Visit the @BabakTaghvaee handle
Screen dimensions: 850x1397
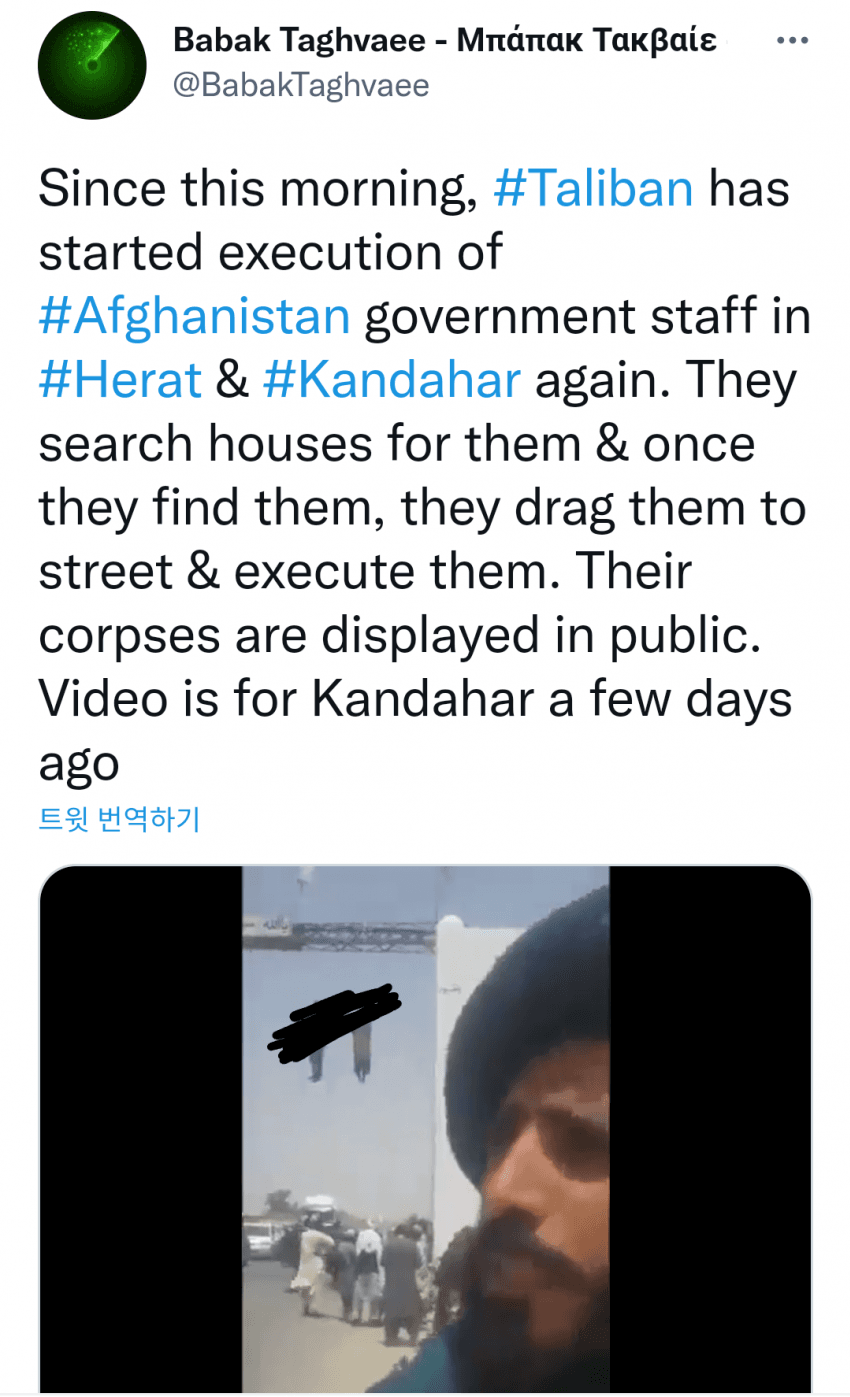pos(301,86)
